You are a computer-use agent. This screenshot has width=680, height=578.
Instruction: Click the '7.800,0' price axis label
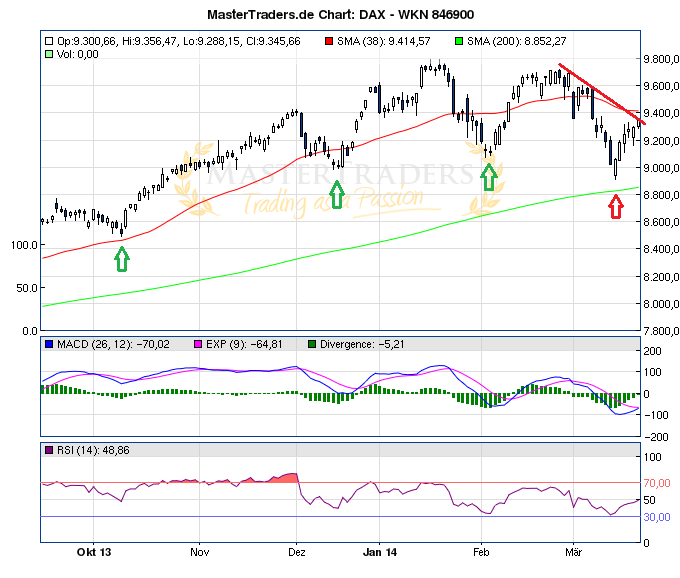pyautogui.click(x=661, y=331)
